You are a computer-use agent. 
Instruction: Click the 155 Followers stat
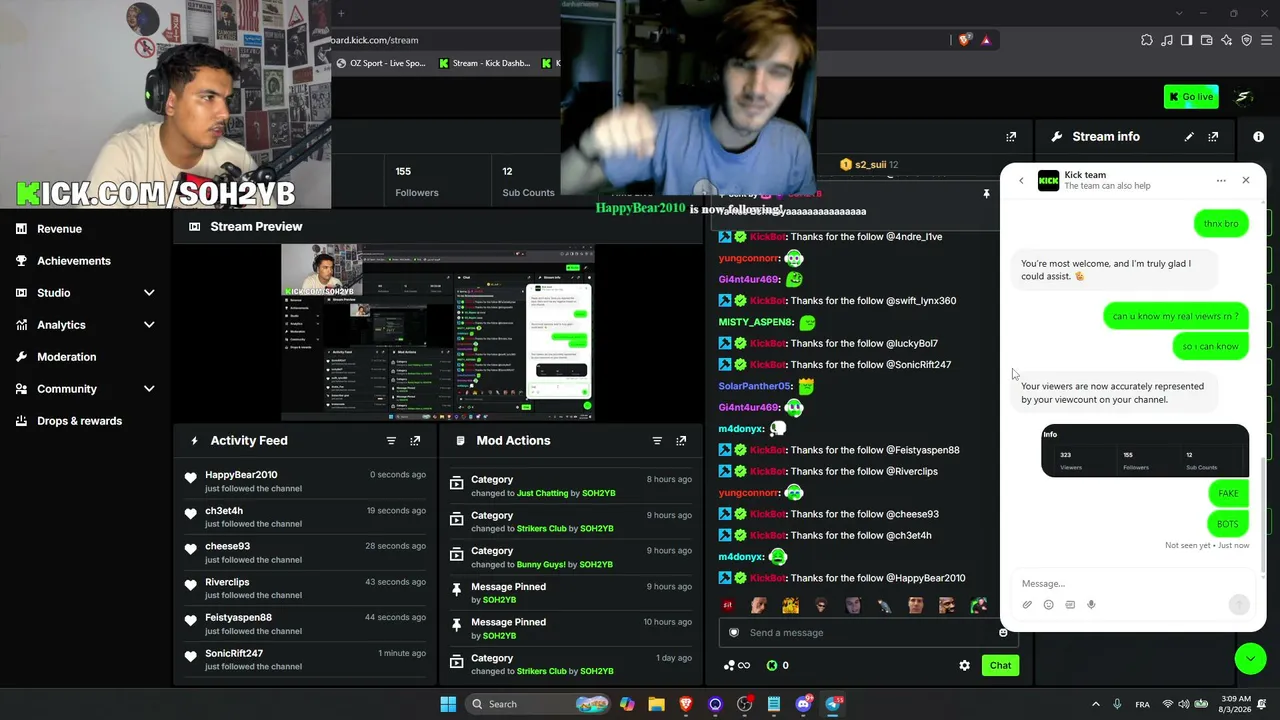point(417,181)
